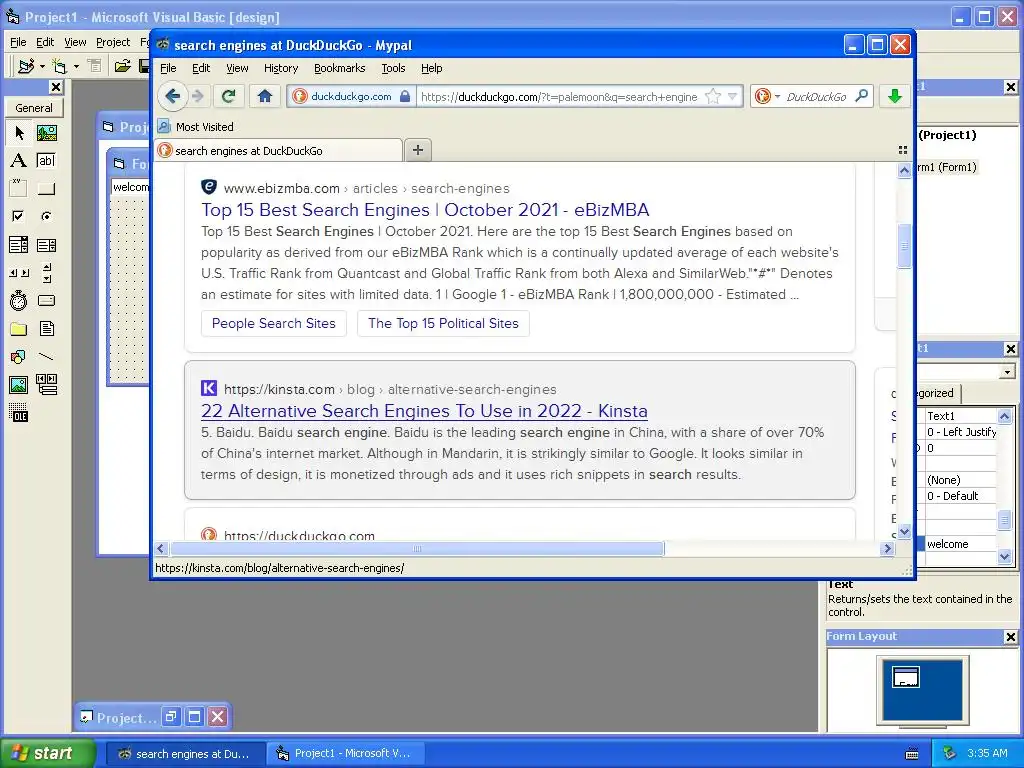The image size is (1024, 768).
Task: Select the Label control tool
Action: [x=19, y=161]
